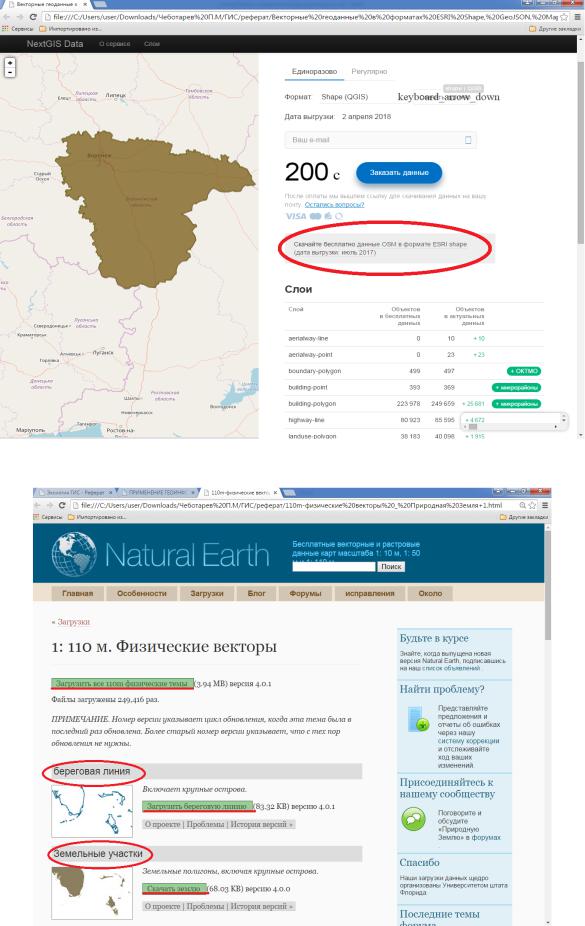
Task: Open Особенности in Natural Earth menu
Action: [142, 594]
